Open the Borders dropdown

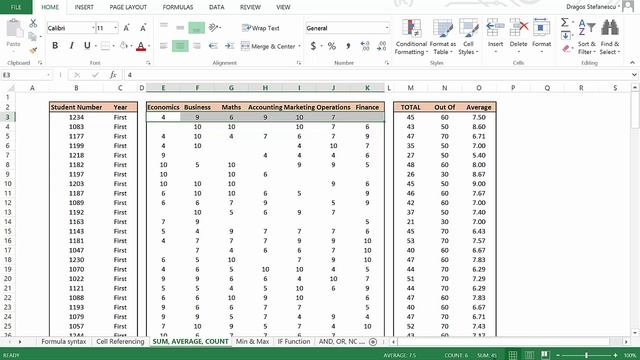(x=113, y=46)
